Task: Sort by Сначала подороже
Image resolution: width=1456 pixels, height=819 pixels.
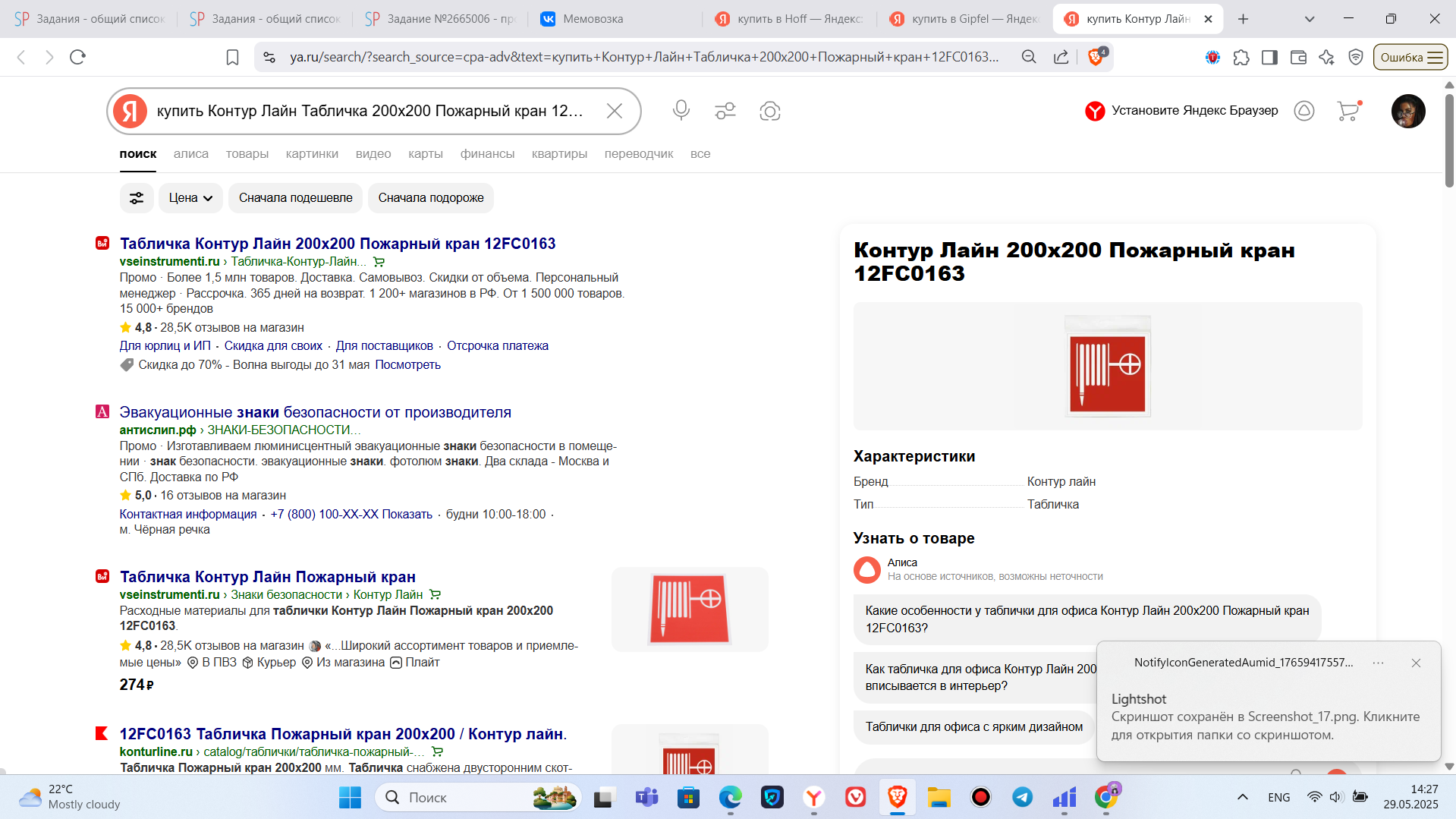Action: coord(431,198)
